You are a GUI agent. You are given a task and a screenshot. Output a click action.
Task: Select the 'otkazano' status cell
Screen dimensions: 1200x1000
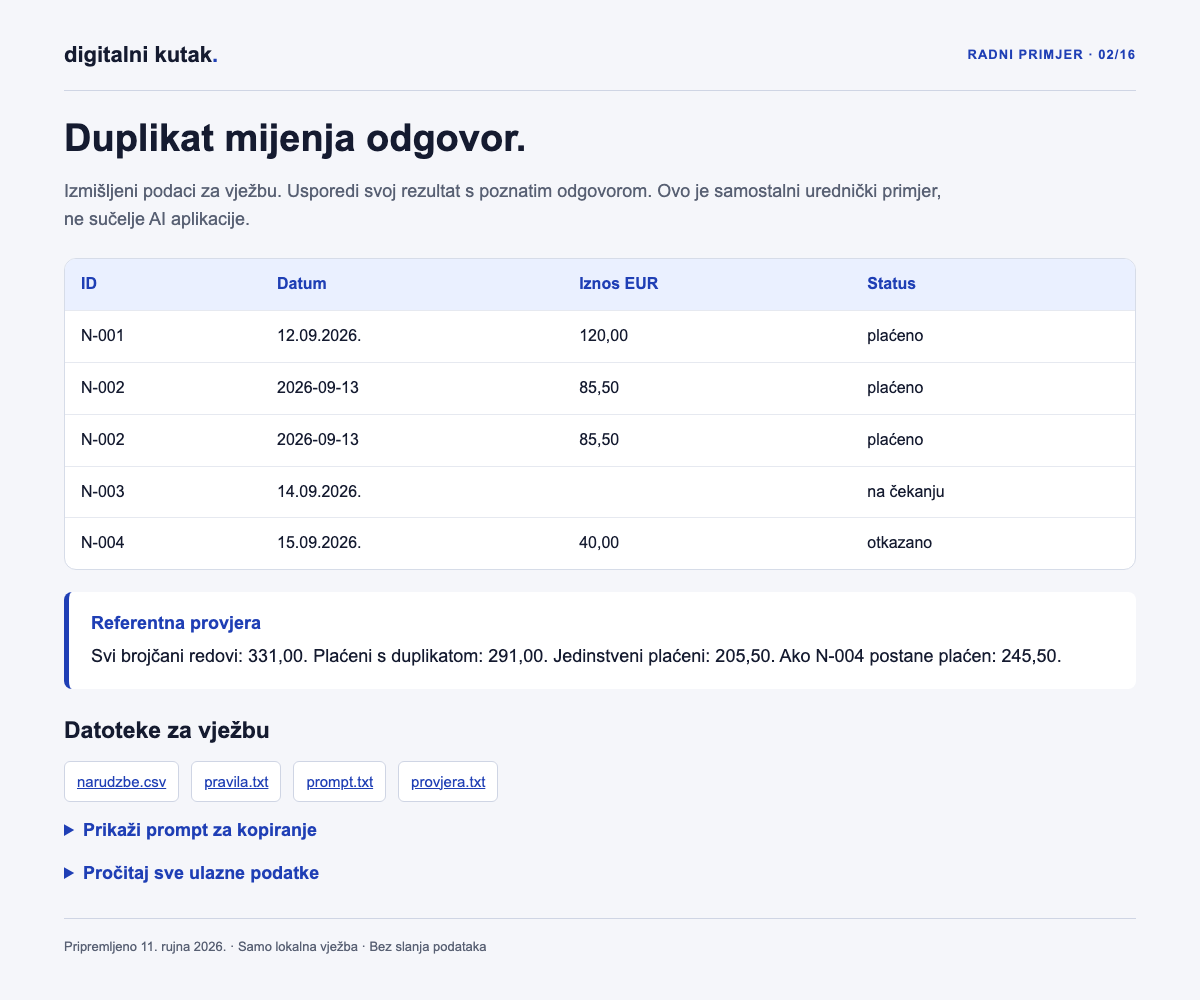click(x=993, y=543)
